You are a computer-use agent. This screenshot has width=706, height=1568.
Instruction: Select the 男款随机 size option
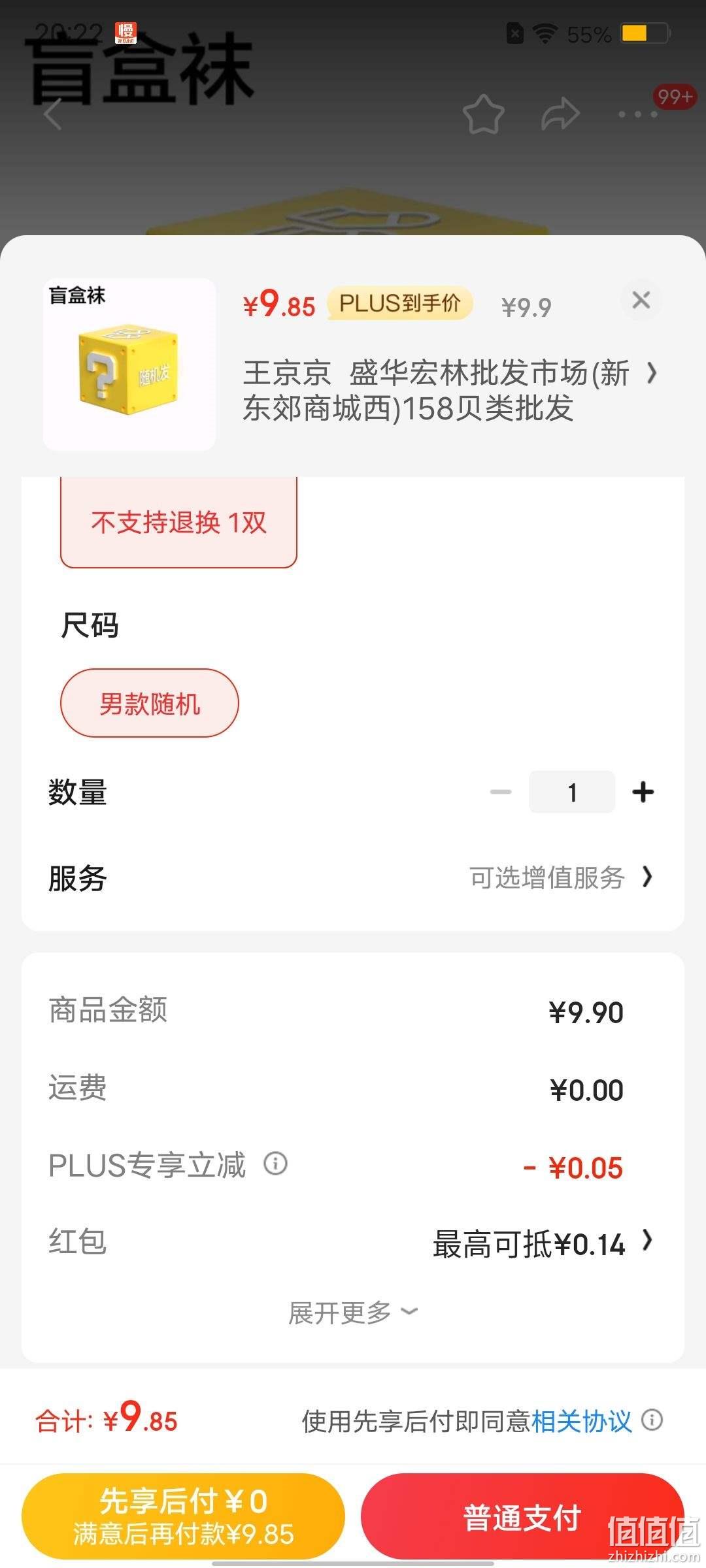coord(150,703)
